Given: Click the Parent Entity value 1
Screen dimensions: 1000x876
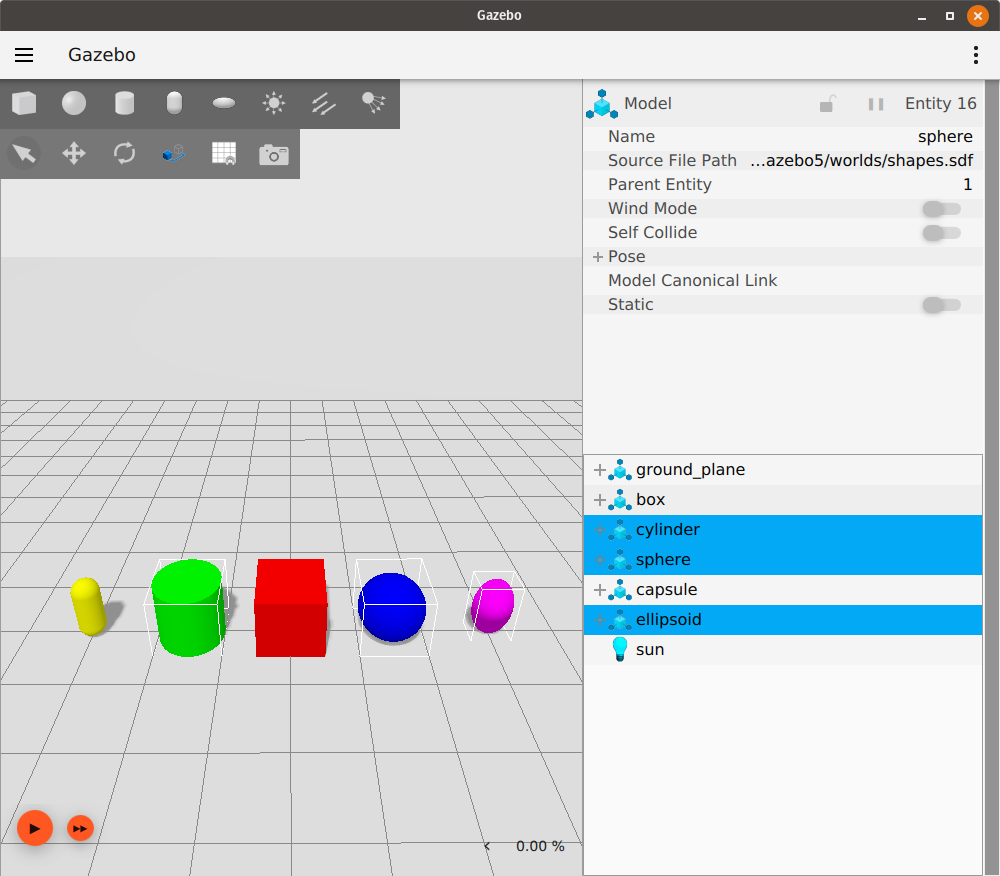Looking at the screenshot, I should (x=967, y=185).
